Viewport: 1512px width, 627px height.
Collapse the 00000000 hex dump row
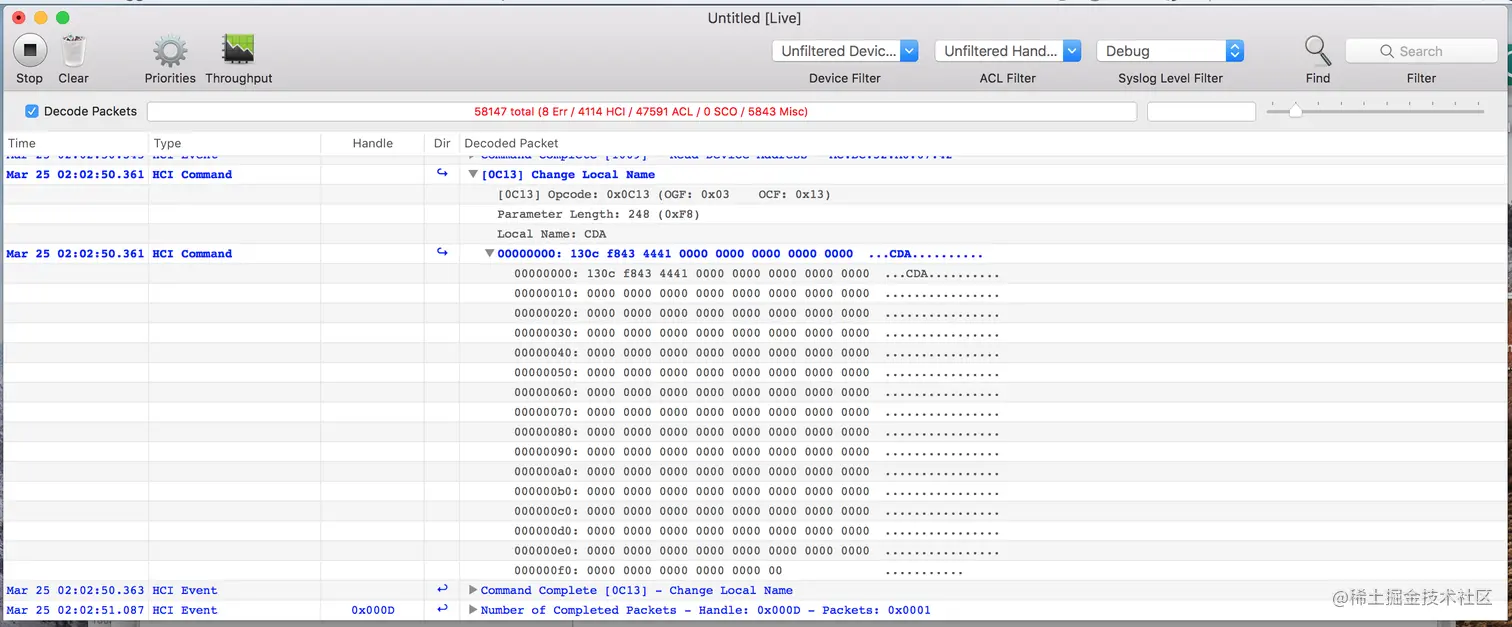489,254
